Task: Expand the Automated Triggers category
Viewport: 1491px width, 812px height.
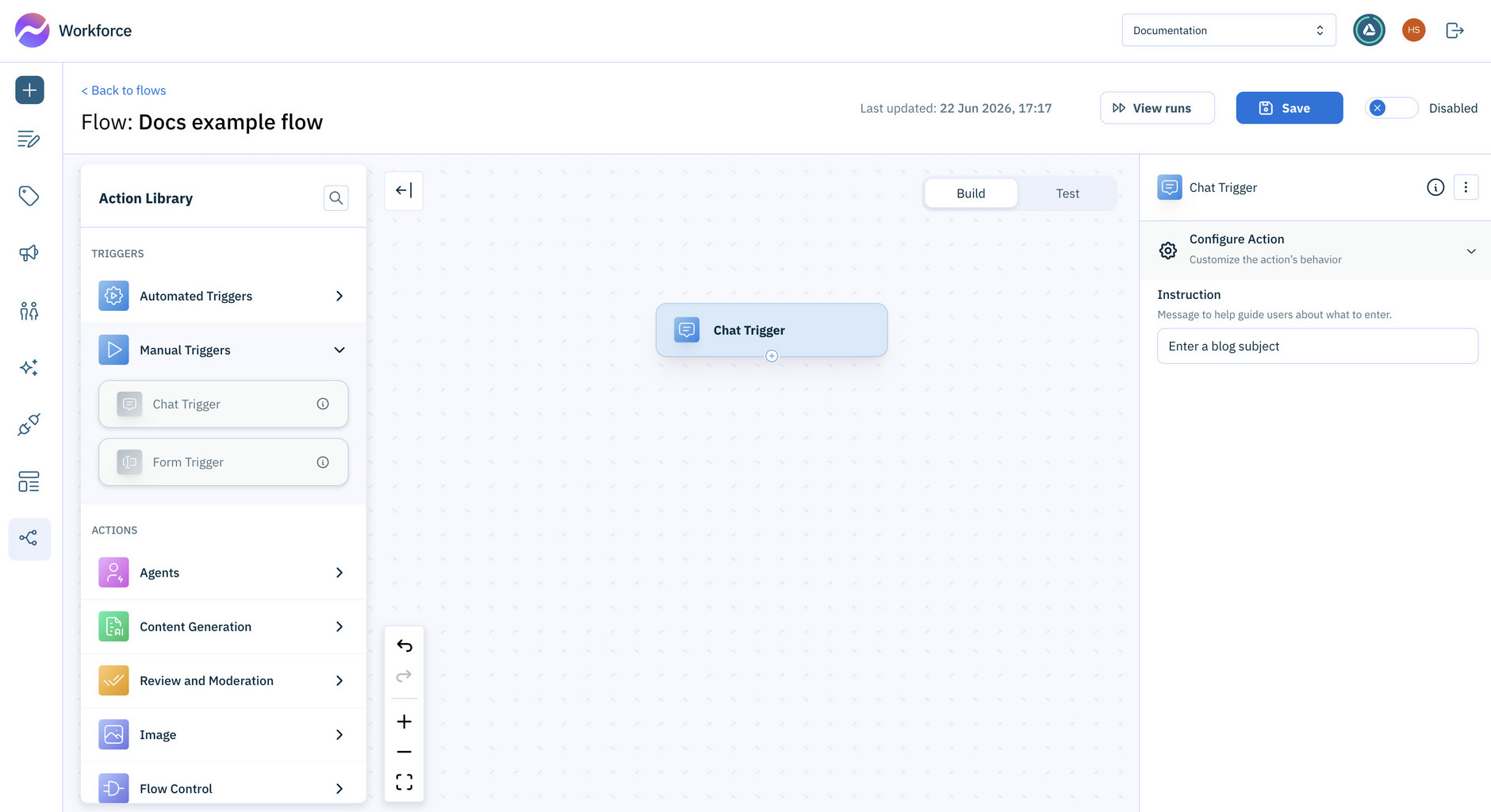Action: pos(224,296)
